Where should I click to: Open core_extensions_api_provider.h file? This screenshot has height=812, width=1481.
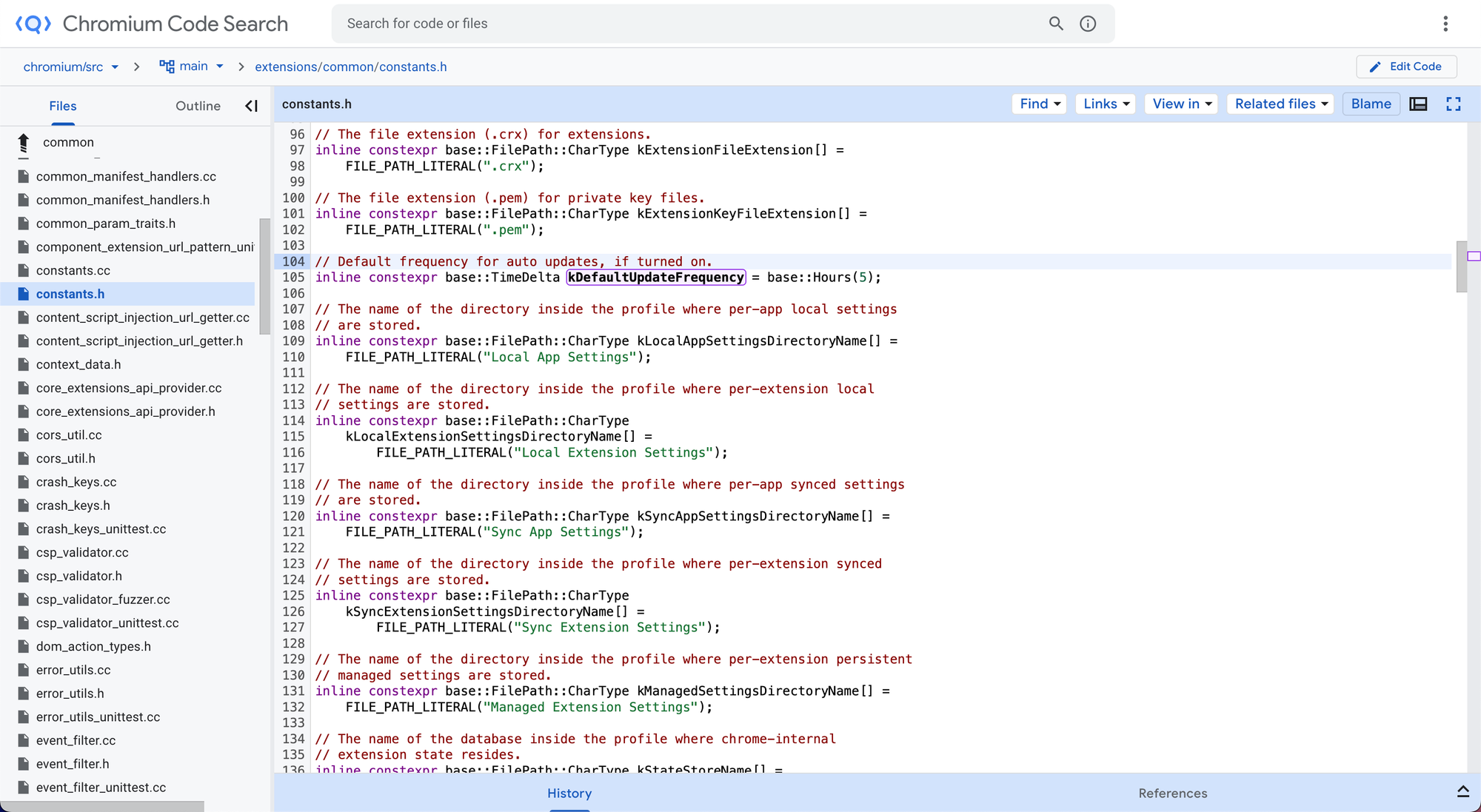tap(126, 412)
